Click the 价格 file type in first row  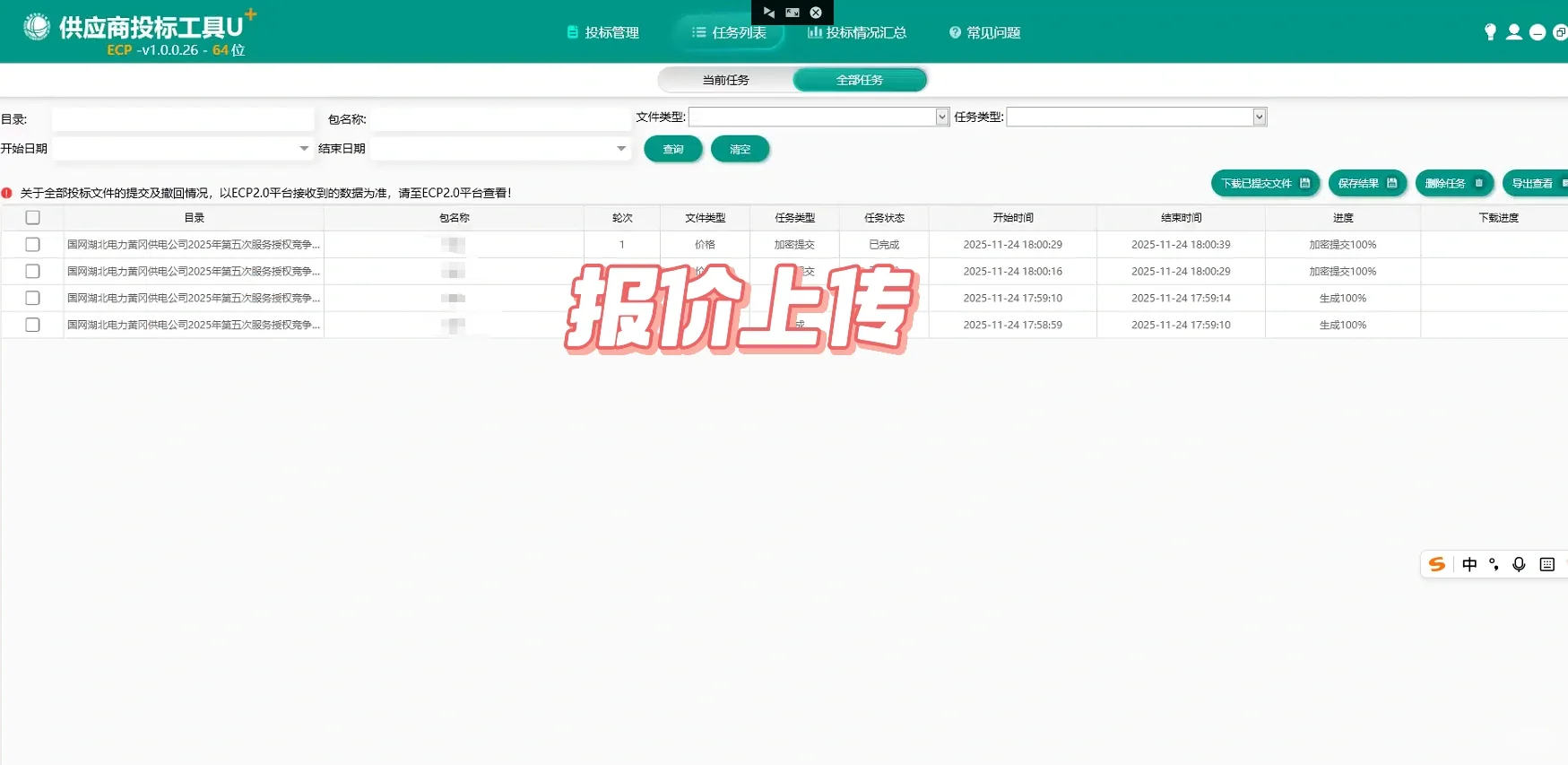[x=706, y=245]
